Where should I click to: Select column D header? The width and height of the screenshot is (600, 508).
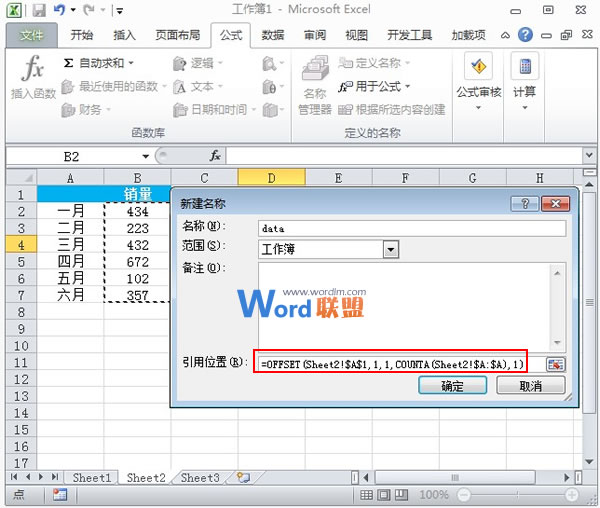click(271, 178)
